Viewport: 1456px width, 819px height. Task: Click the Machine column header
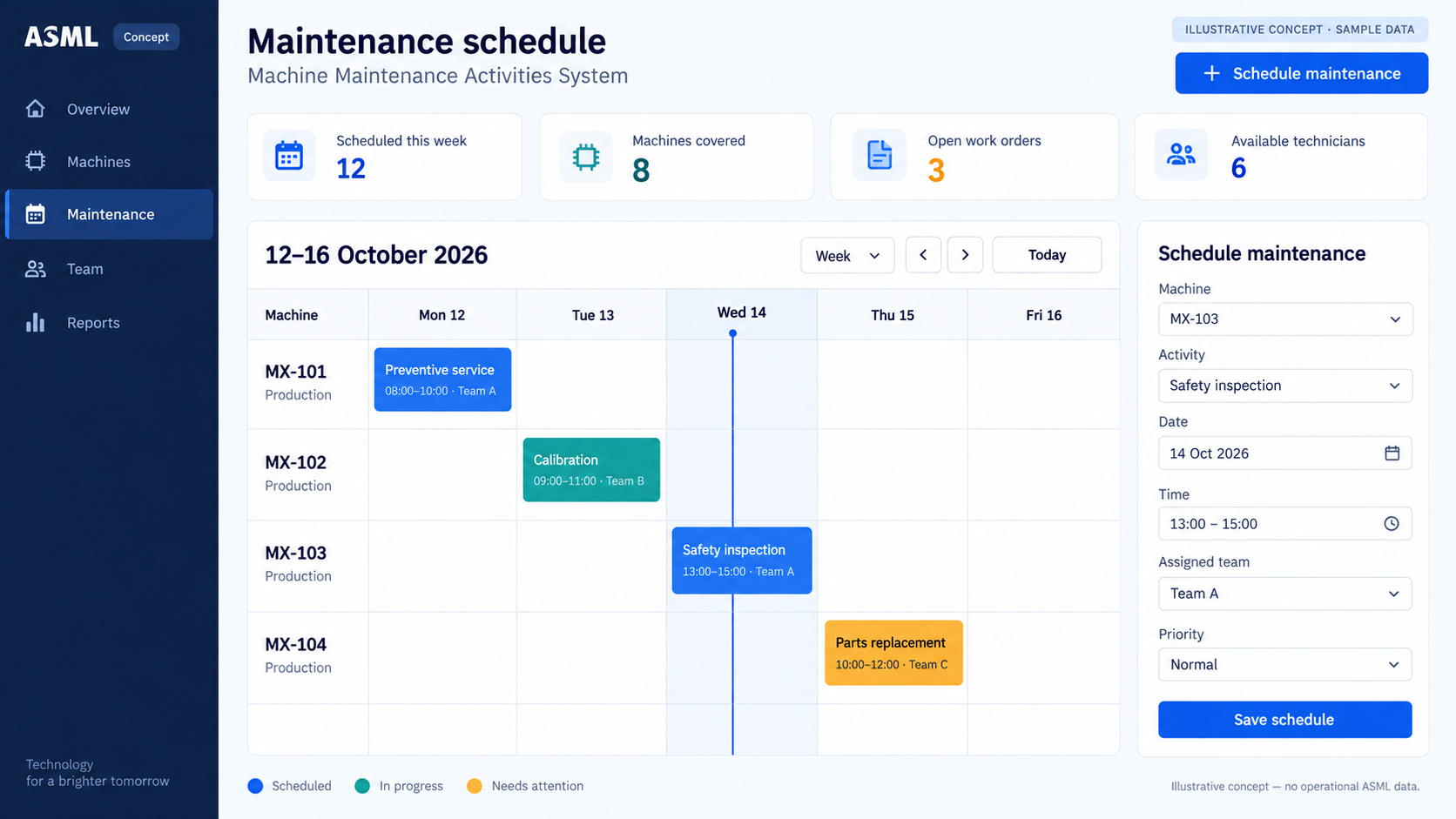292,315
